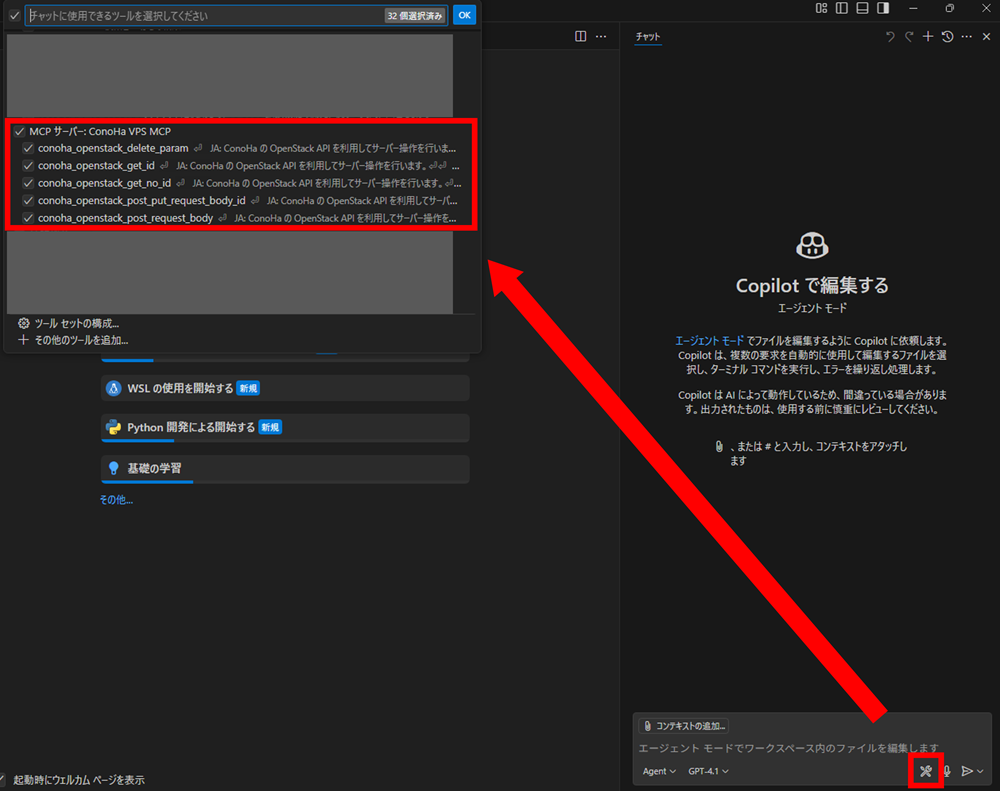The width and height of the screenshot is (1000, 791).
Task: Click the split editor icon
Action: pos(581,37)
